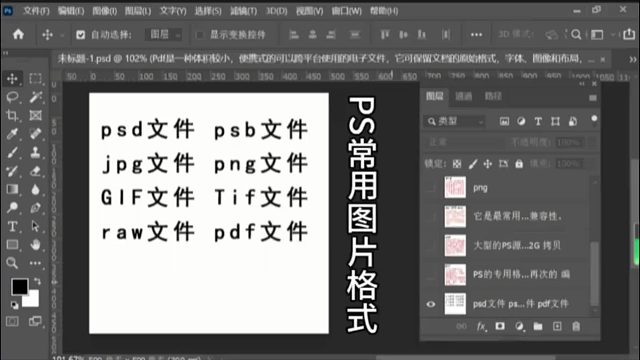This screenshot has height=360, width=640.
Task: Toggle adjustment layer filter icon
Action: tap(521, 121)
